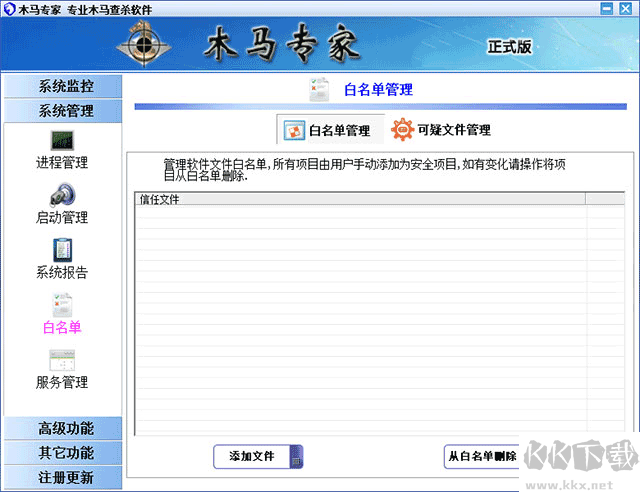
Task: Expand the 其它功能 sidebar section
Action: pyautogui.click(x=62, y=453)
